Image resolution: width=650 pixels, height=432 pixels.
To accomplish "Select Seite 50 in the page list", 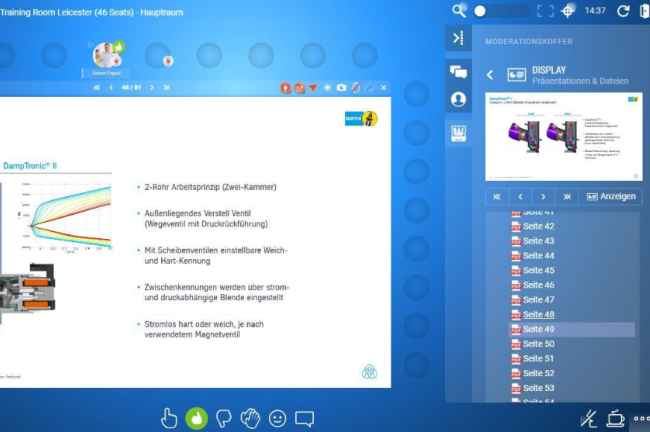I will [538, 344].
